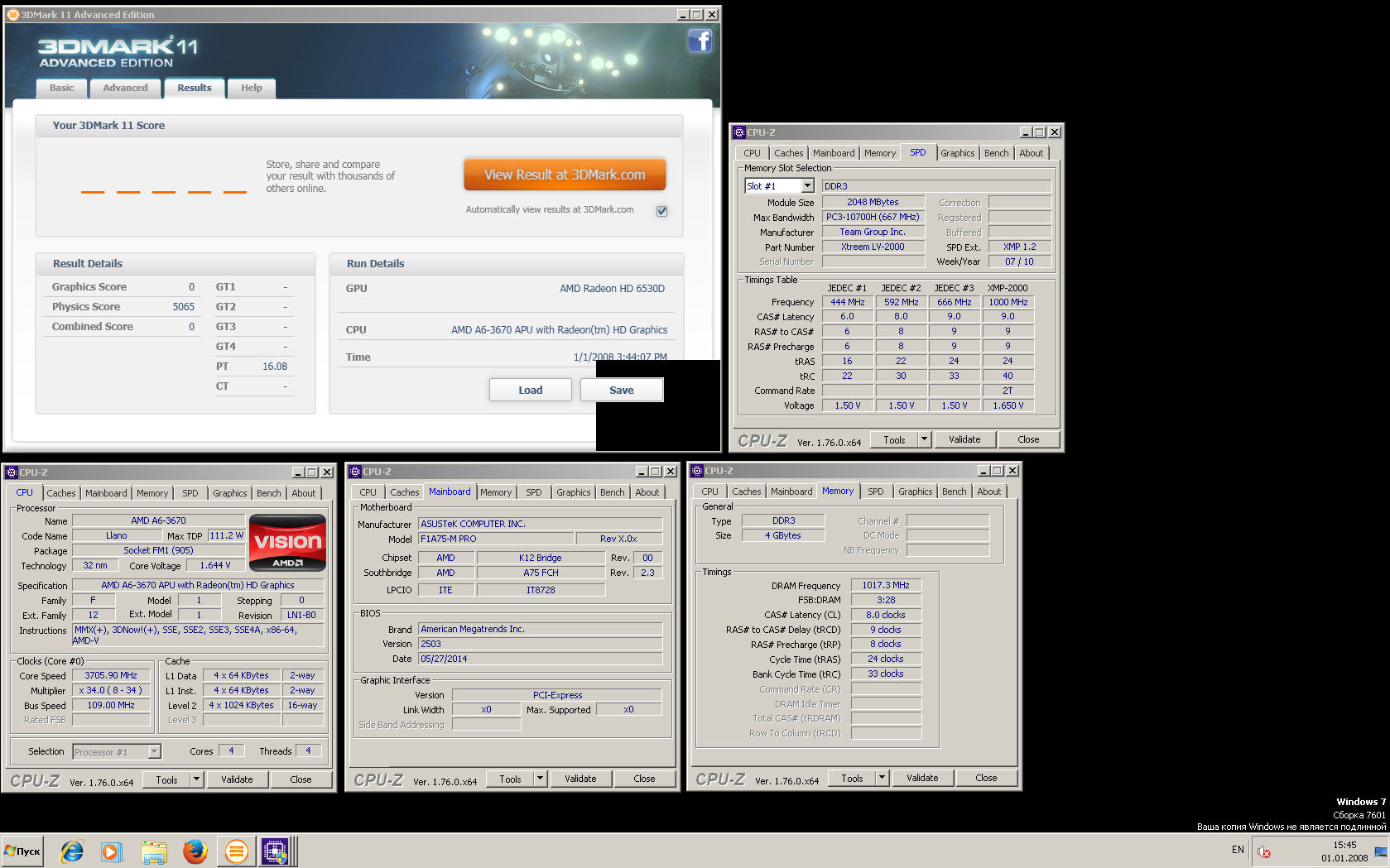
Task: Click Validate in SPD CPU-Z window
Action: [x=964, y=439]
